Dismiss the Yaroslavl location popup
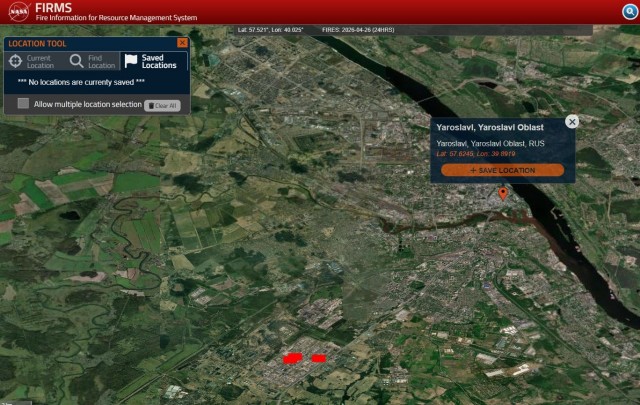This screenshot has width=640, height=405. point(572,121)
